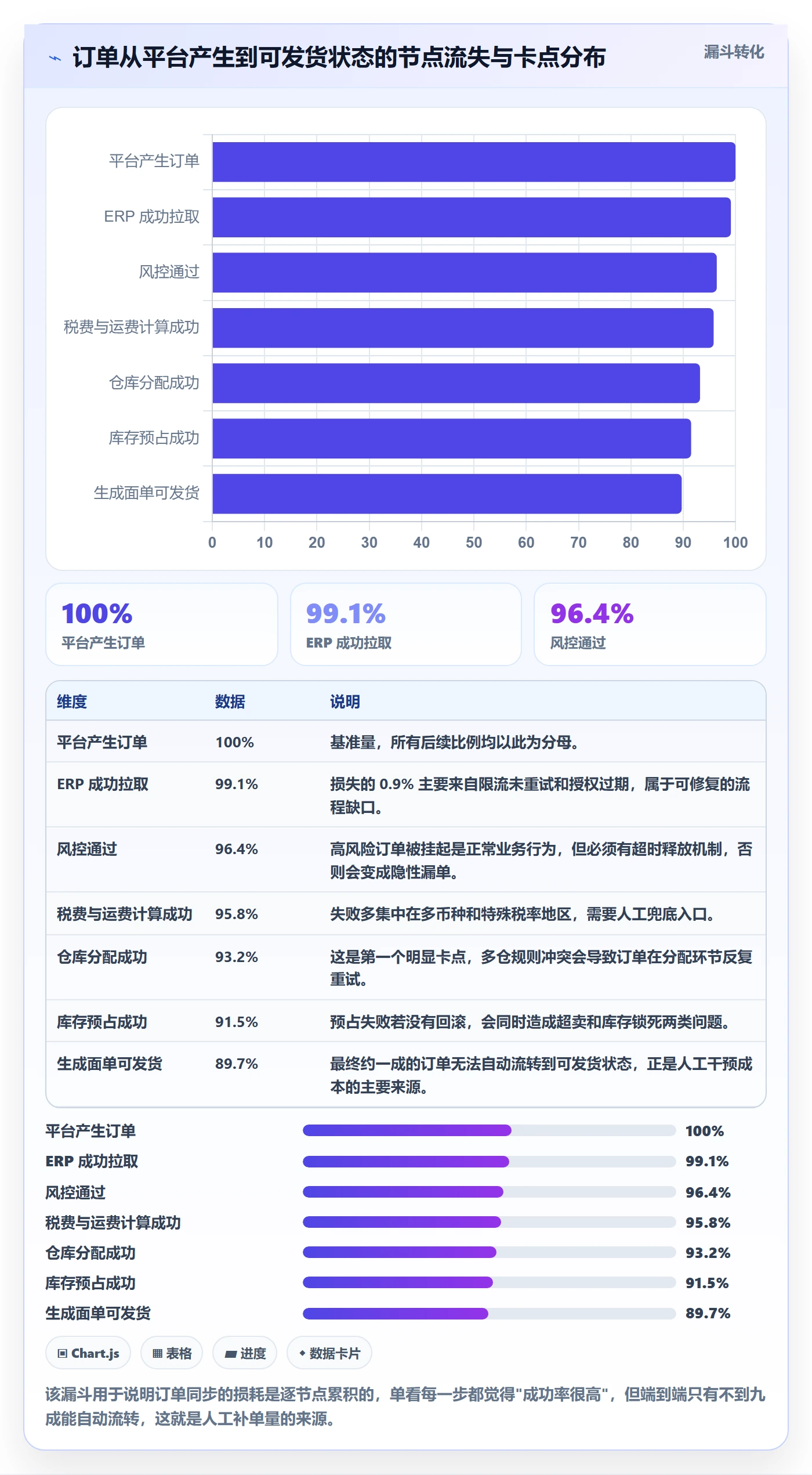Click the 平台产生订单 bar in the chart
The height and width of the screenshot is (1475, 812).
(x=474, y=162)
